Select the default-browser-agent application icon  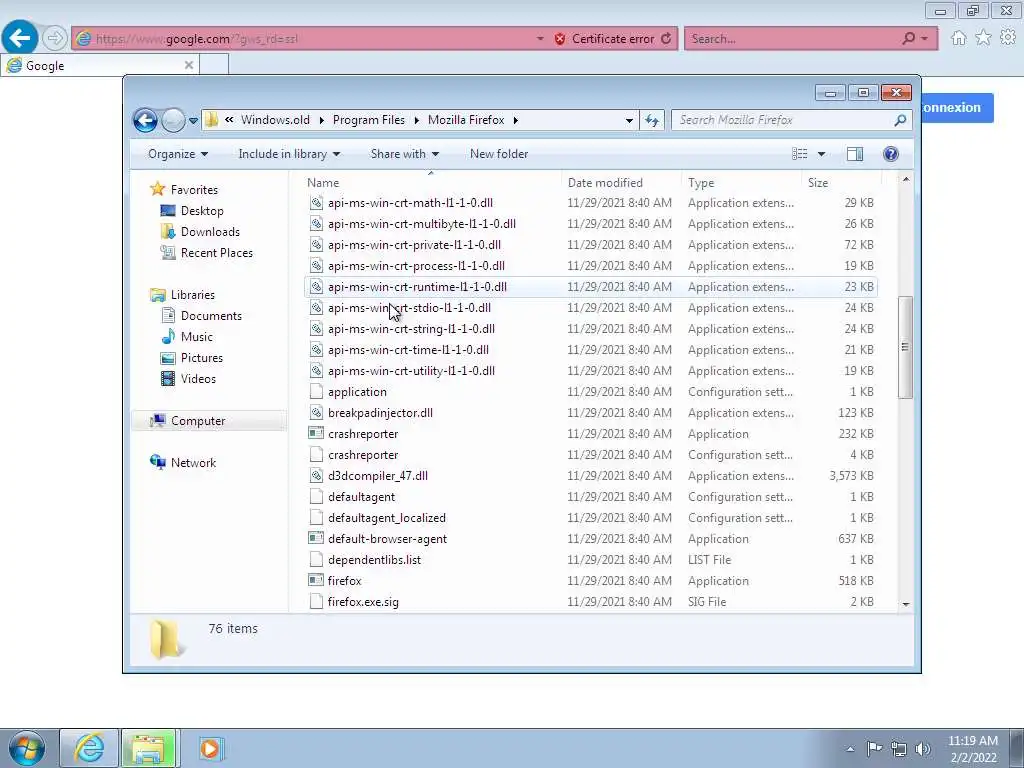point(316,539)
